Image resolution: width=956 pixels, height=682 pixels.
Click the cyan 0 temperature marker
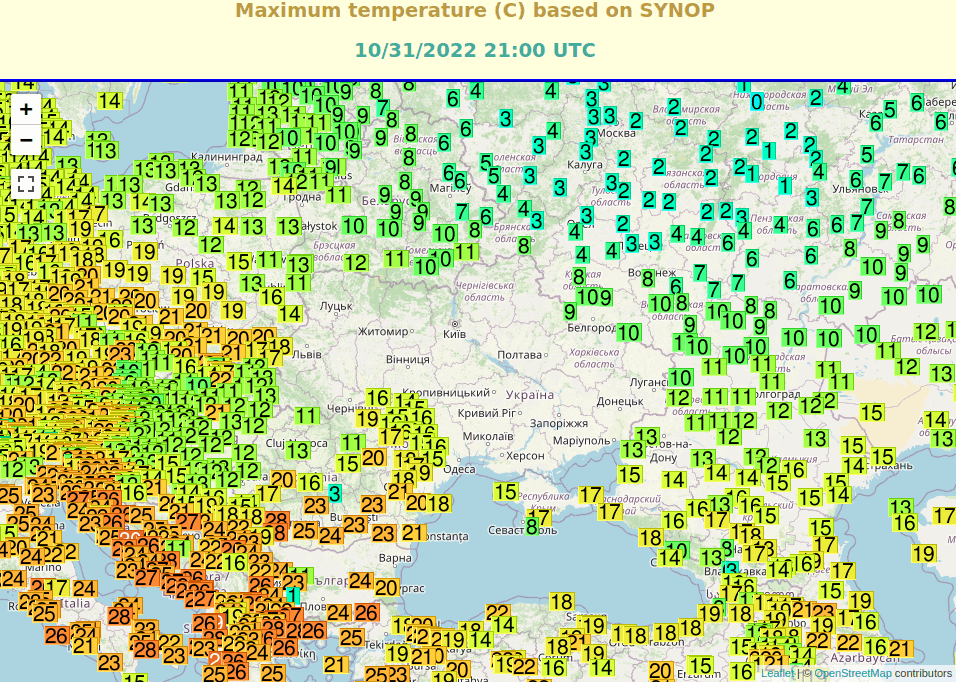(757, 102)
